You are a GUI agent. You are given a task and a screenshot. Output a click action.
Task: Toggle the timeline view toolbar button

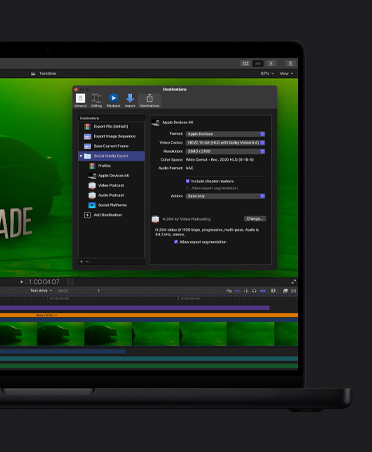[258, 63]
